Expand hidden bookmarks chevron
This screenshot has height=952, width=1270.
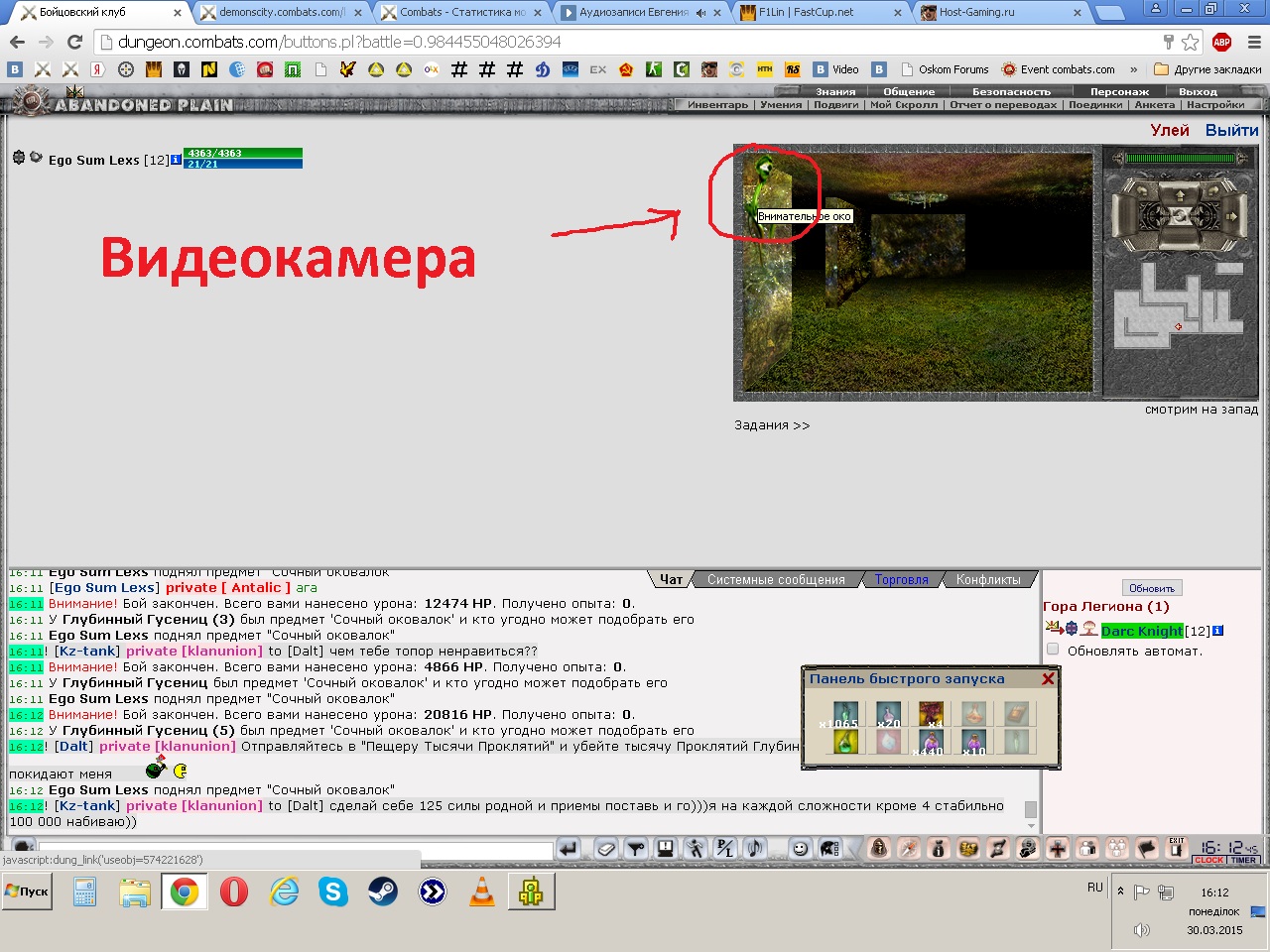click(x=1133, y=69)
